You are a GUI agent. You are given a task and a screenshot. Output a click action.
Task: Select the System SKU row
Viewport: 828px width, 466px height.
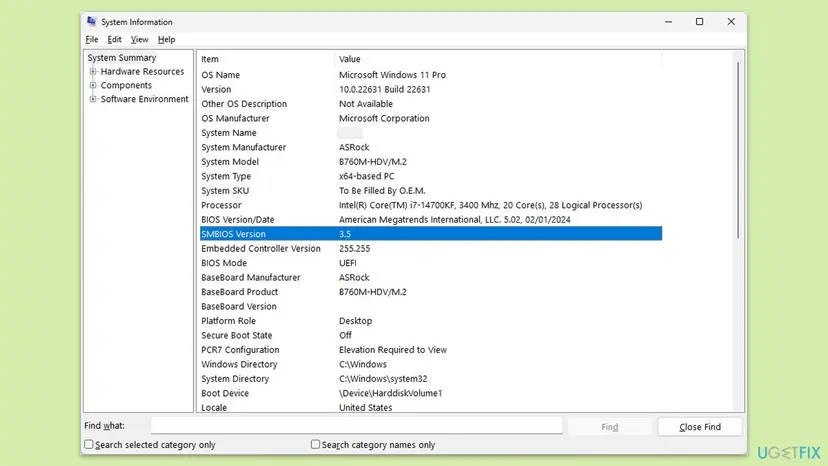pyautogui.click(x=431, y=191)
